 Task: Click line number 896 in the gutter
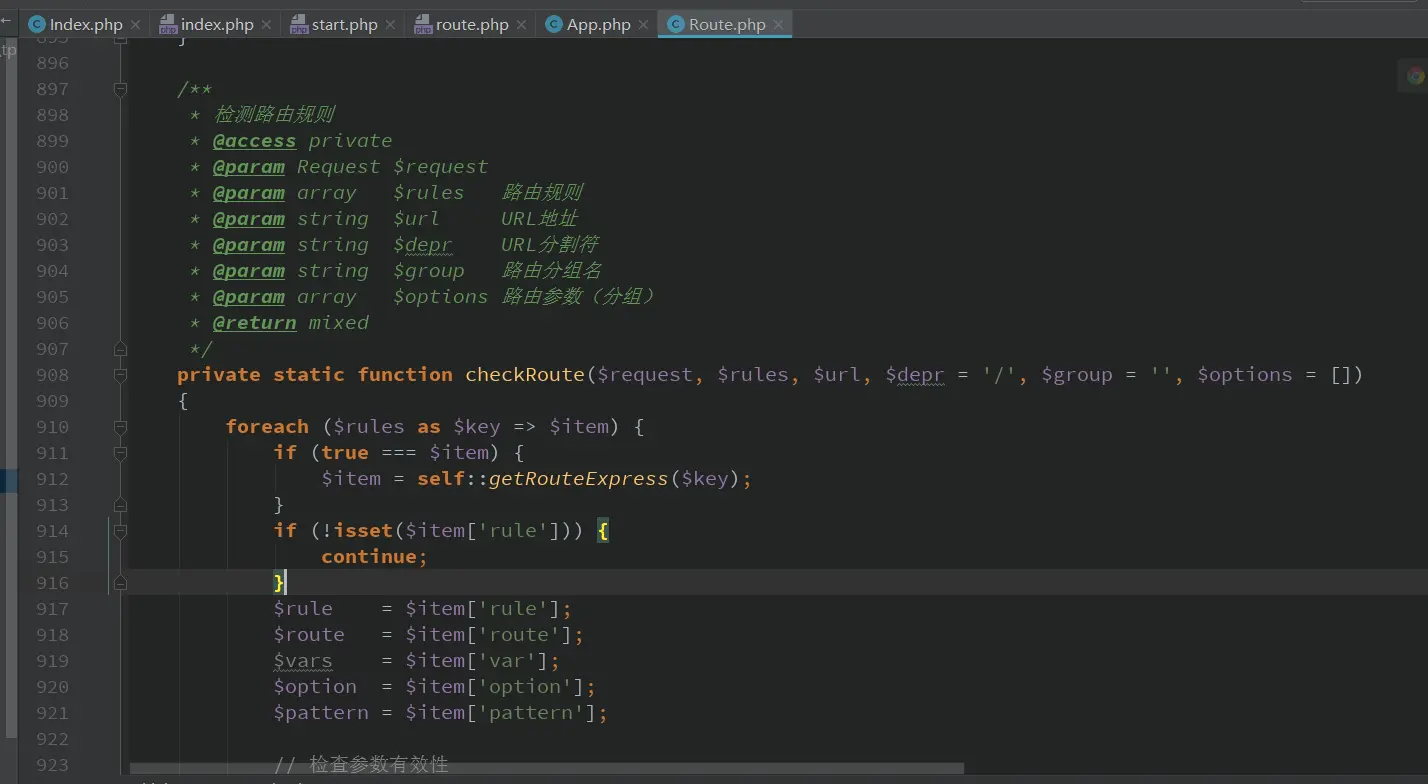(x=52, y=63)
